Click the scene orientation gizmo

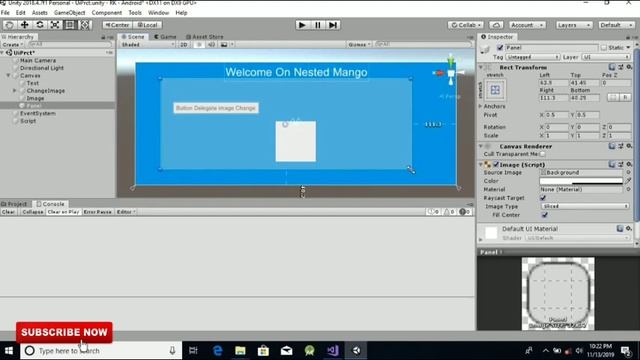click(451, 73)
